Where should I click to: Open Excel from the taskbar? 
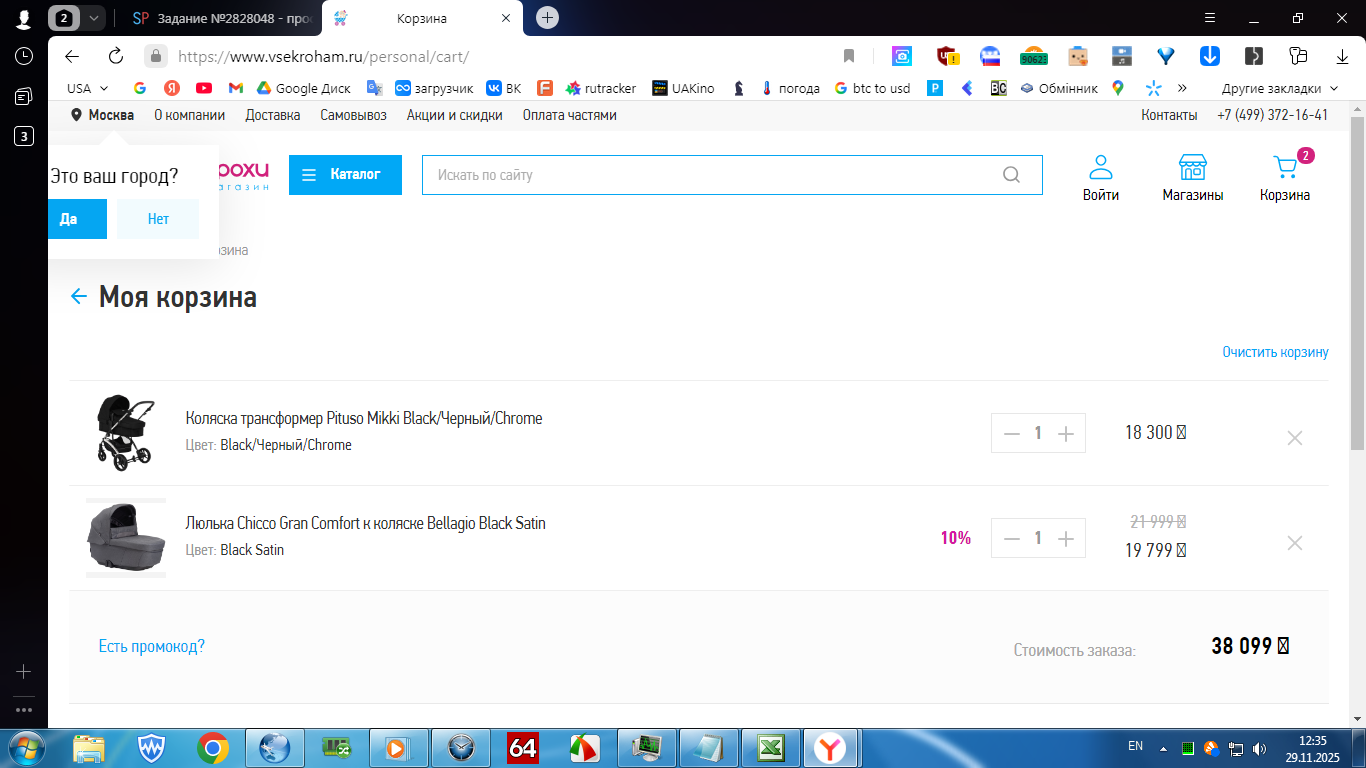click(x=770, y=748)
